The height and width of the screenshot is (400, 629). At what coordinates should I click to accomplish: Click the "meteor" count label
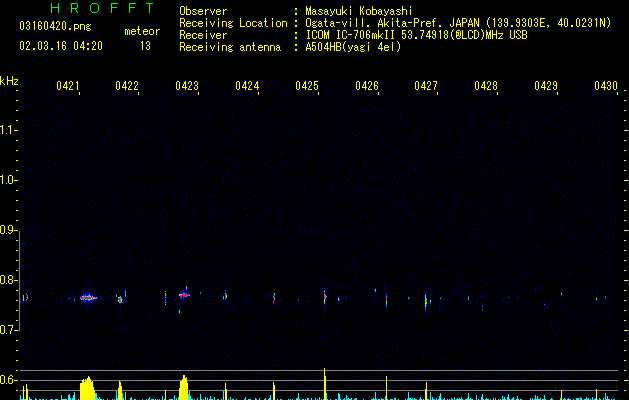pyautogui.click(x=142, y=31)
